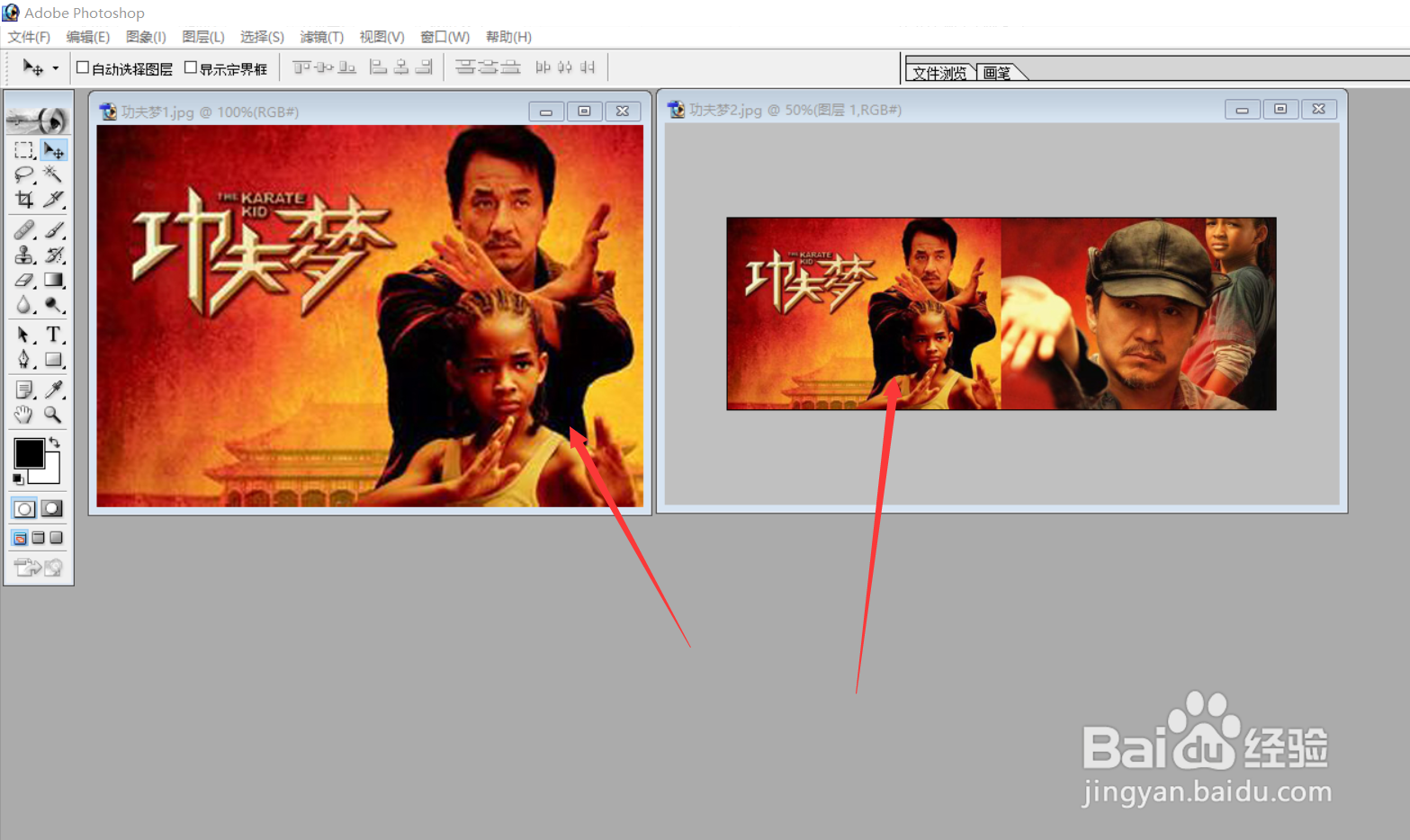Select the Lasso tool

point(24,174)
